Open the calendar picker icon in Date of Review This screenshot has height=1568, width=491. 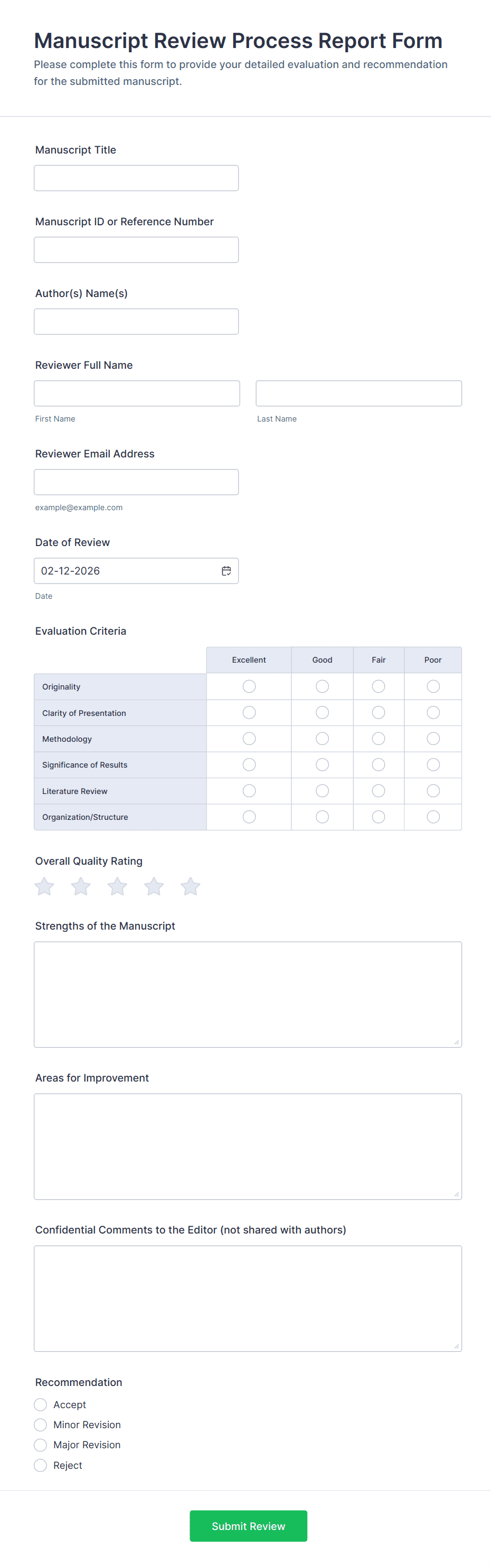(x=226, y=570)
